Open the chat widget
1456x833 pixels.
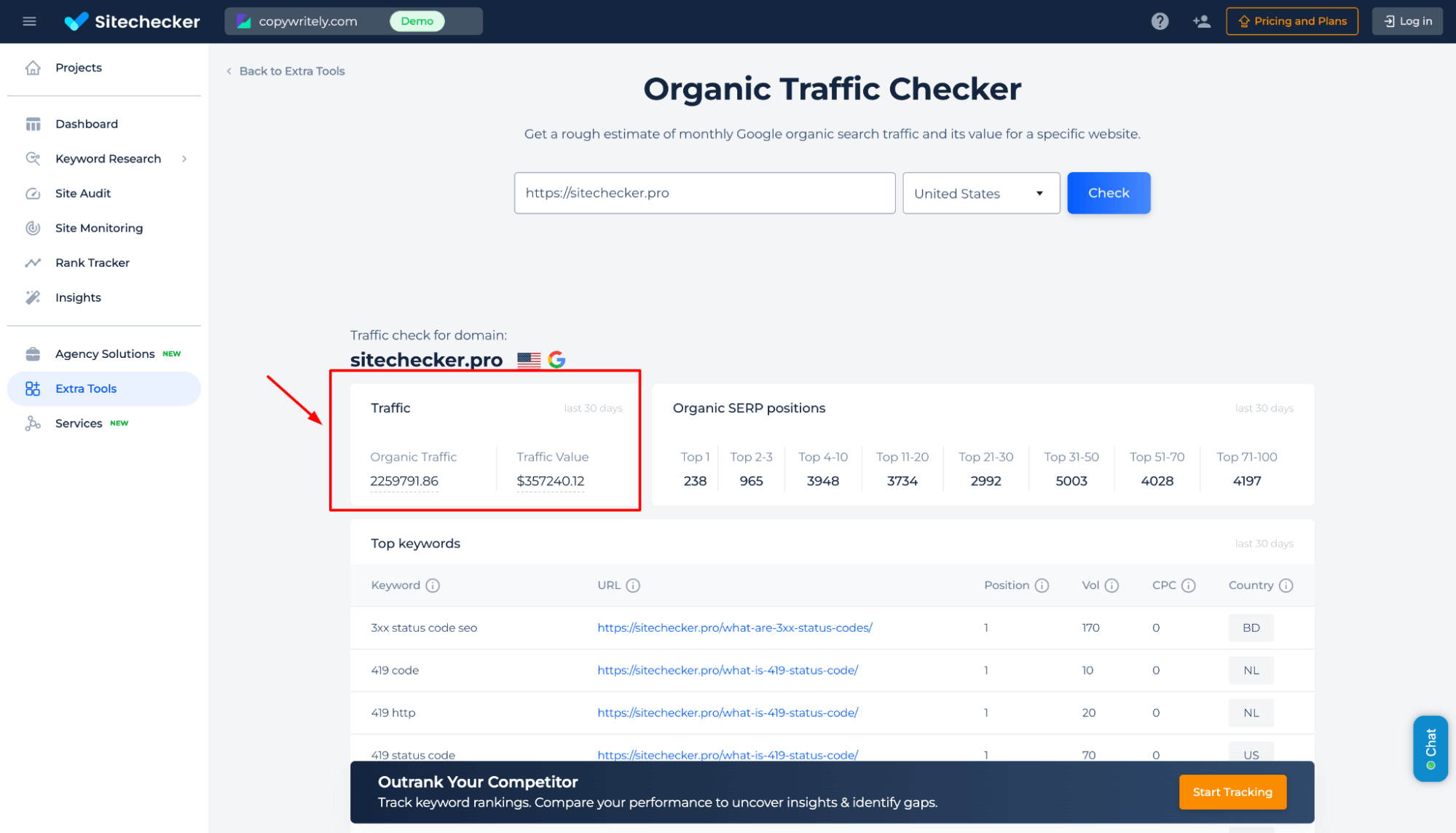[1430, 748]
